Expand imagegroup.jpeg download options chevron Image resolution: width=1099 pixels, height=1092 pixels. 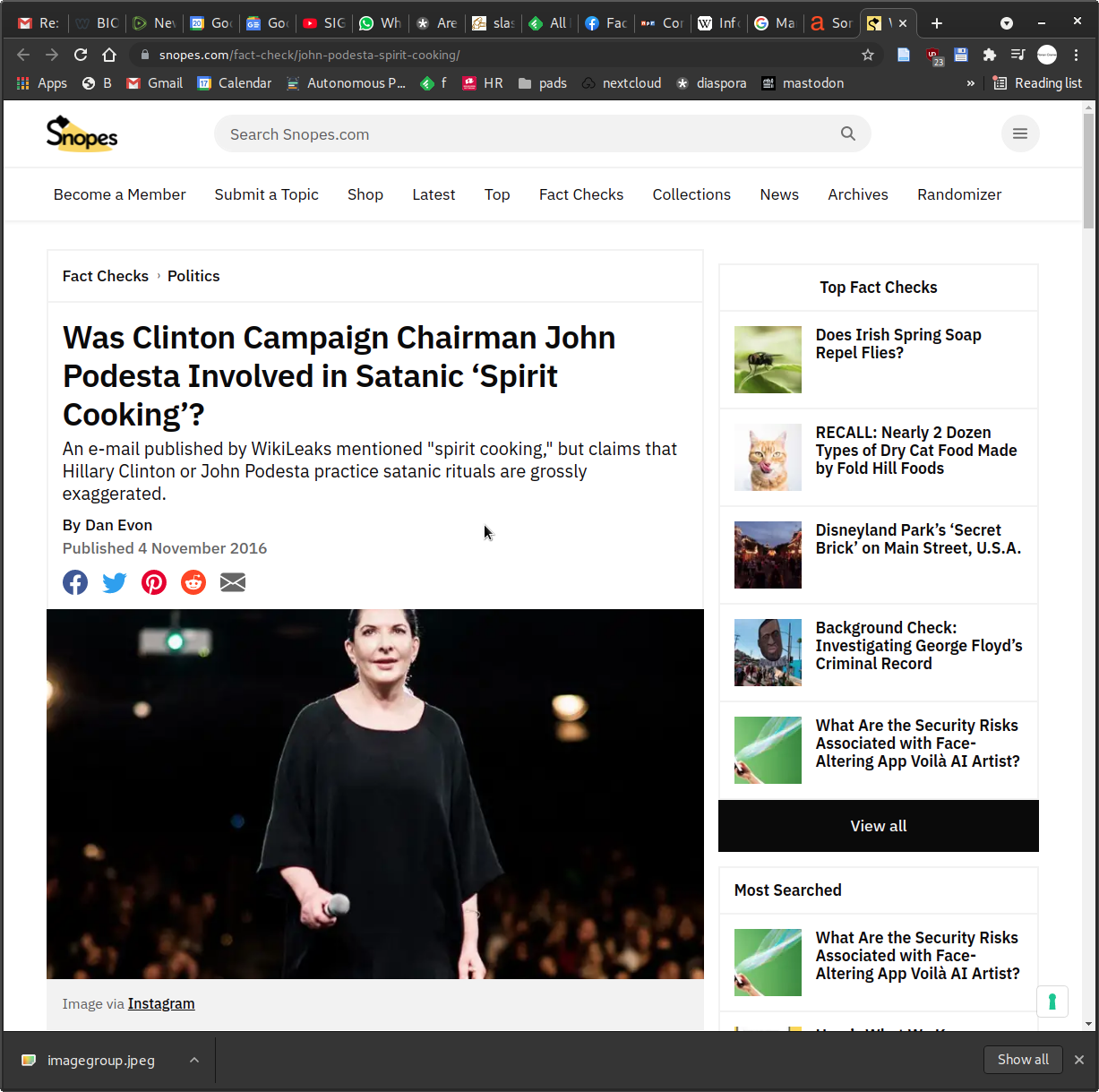pos(194,1061)
